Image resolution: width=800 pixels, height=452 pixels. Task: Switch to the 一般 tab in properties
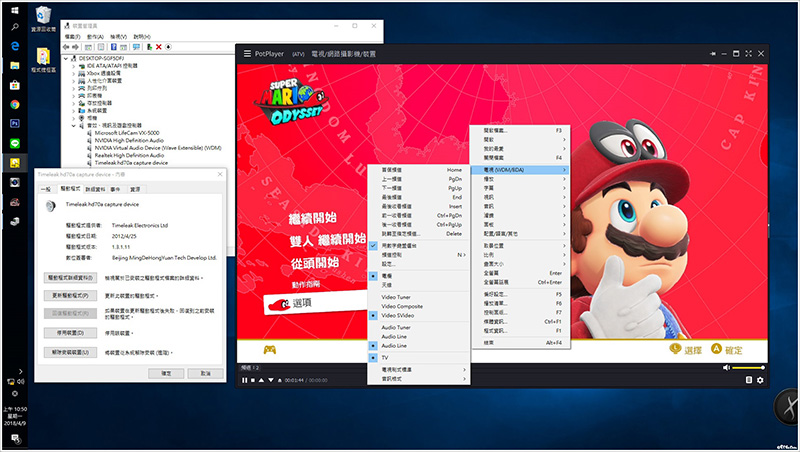pos(45,188)
